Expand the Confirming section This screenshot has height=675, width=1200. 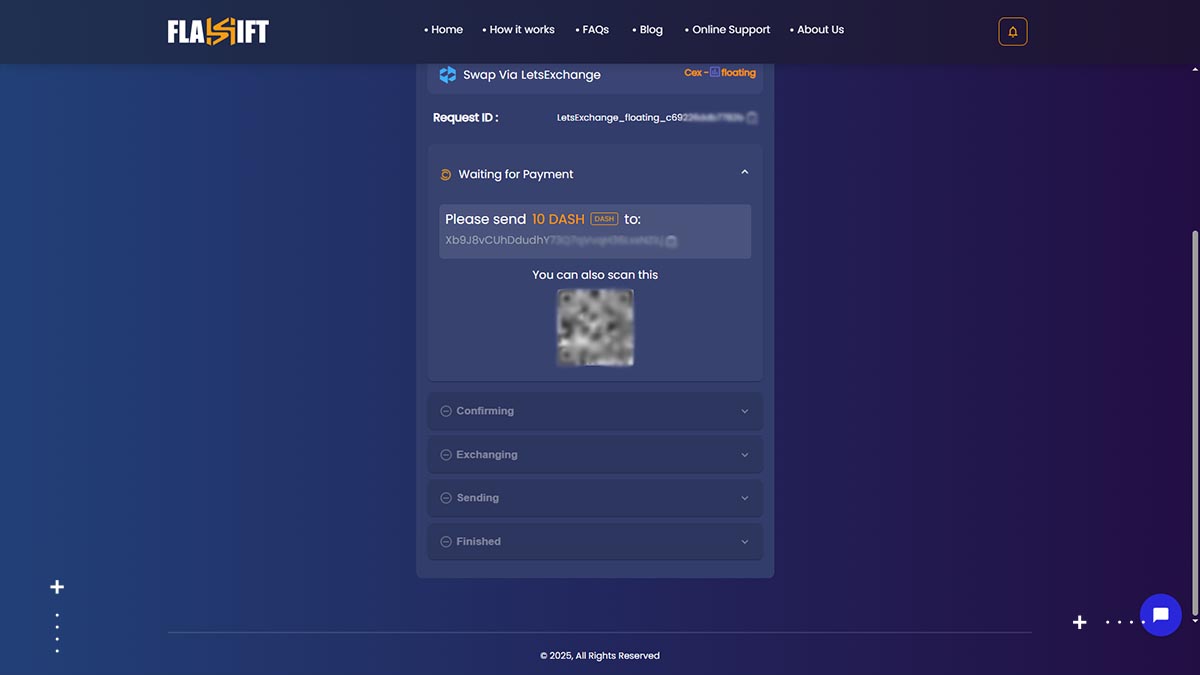click(744, 411)
